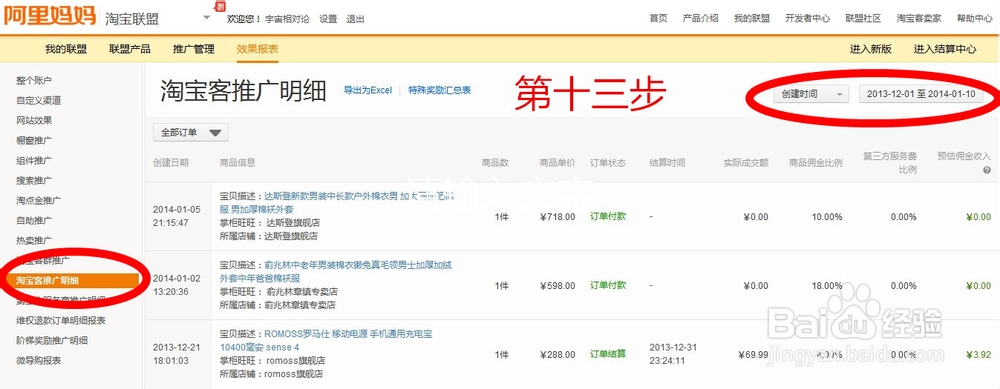Open 淘宝客卖家
Image resolution: width=1000 pixels, height=389 pixels.
[x=918, y=18]
